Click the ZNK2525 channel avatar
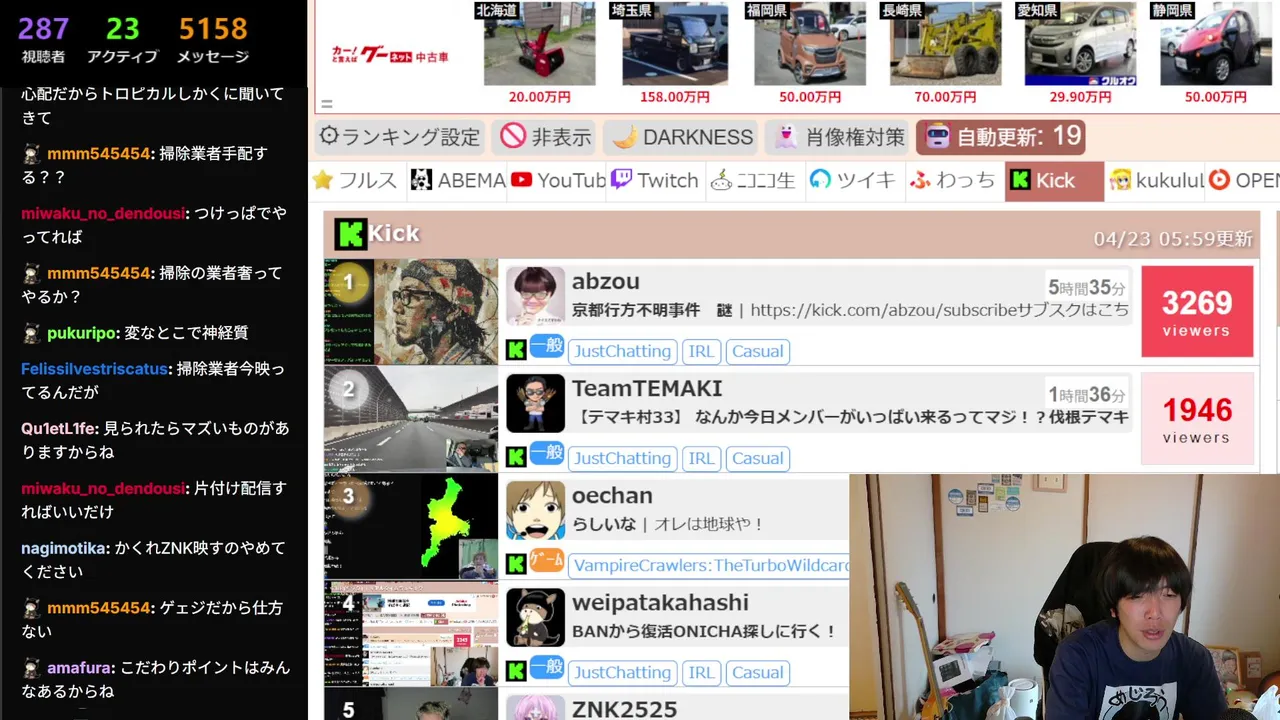Screen dimensions: 1280x720 coord(535,708)
